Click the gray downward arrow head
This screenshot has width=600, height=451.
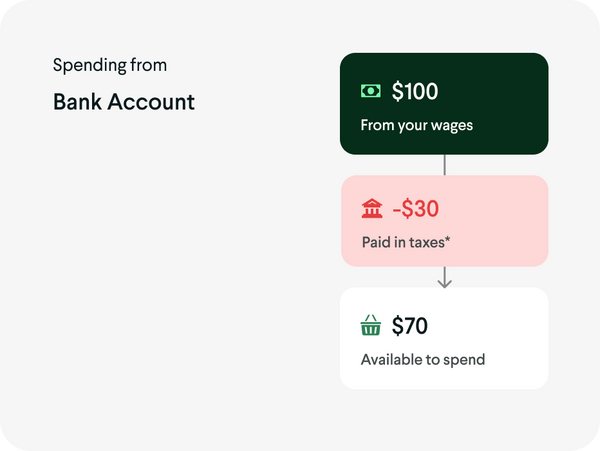coord(445,282)
